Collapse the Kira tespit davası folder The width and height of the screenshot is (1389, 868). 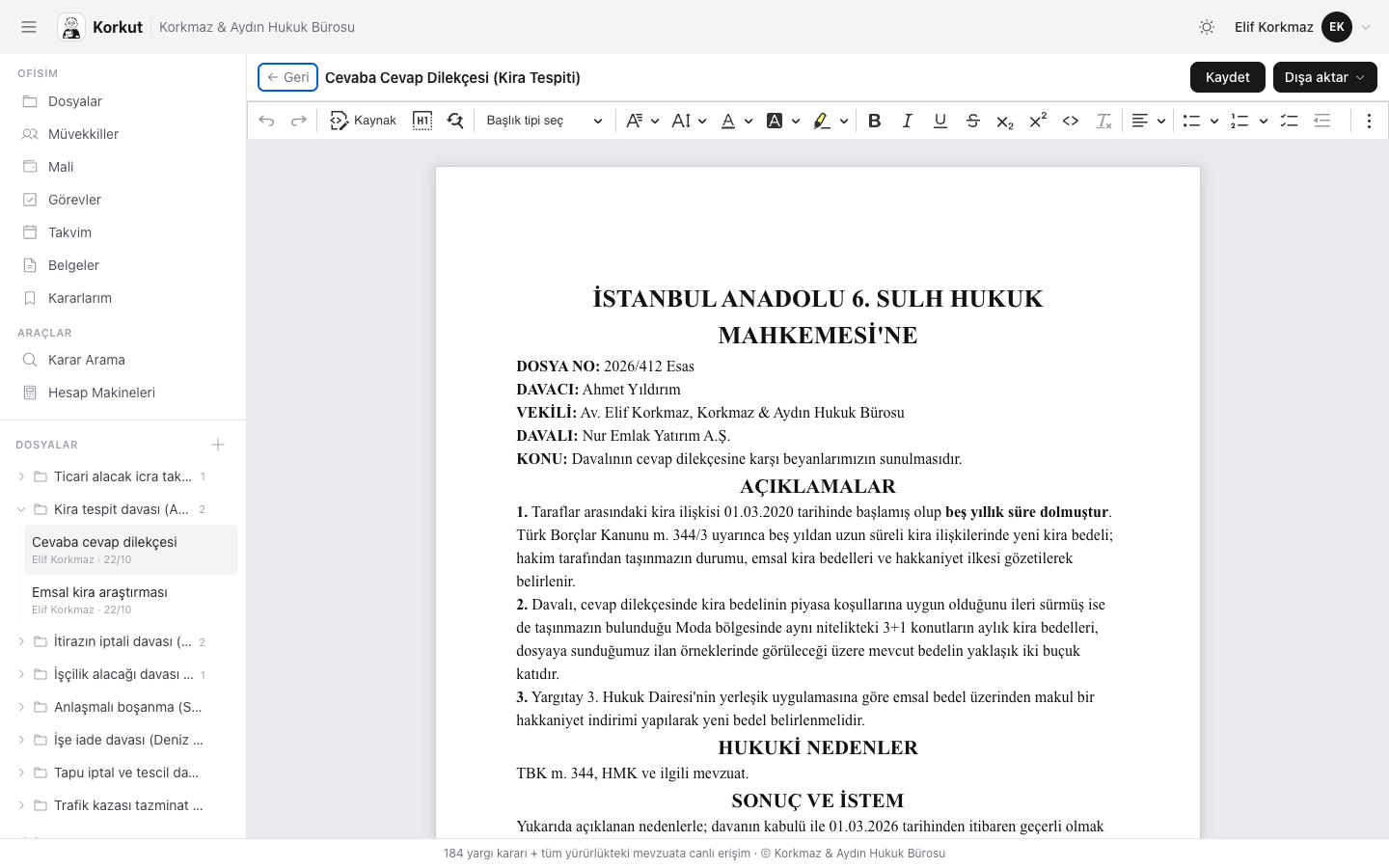pyautogui.click(x=21, y=509)
